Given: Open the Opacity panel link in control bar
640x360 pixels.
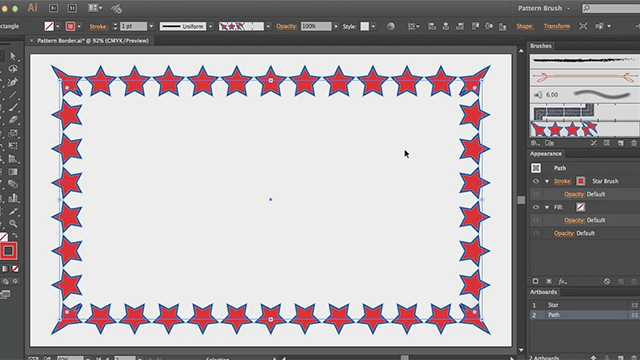Looking at the screenshot, I should pyautogui.click(x=286, y=27).
